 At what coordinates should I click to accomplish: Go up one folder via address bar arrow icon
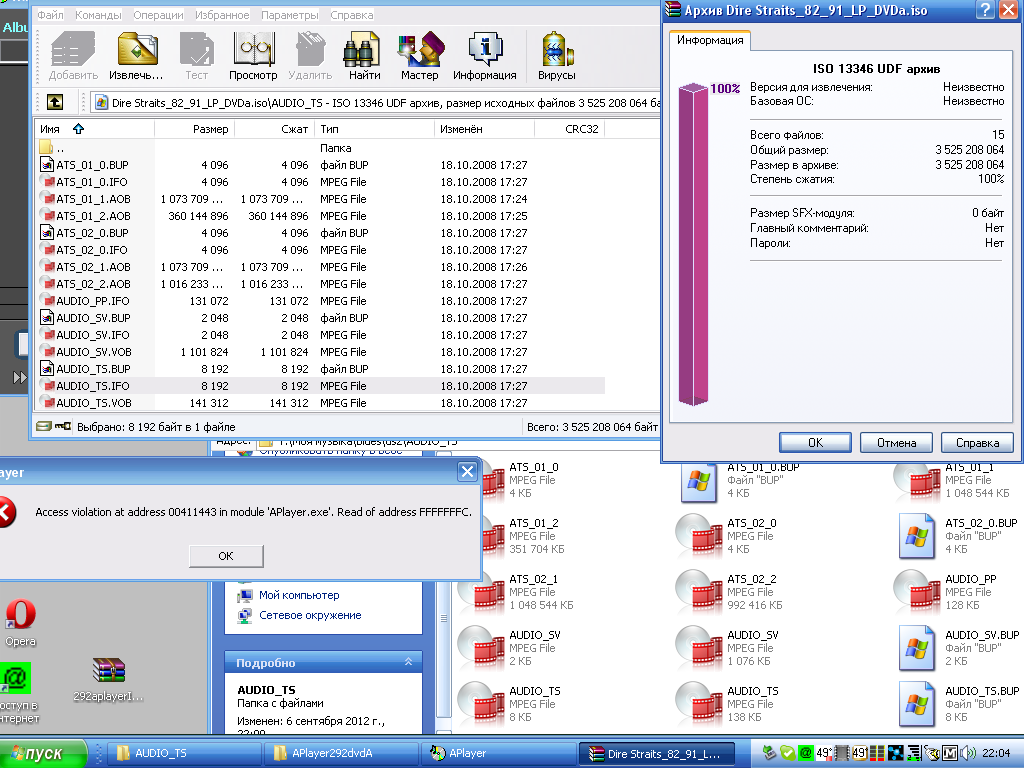point(55,102)
